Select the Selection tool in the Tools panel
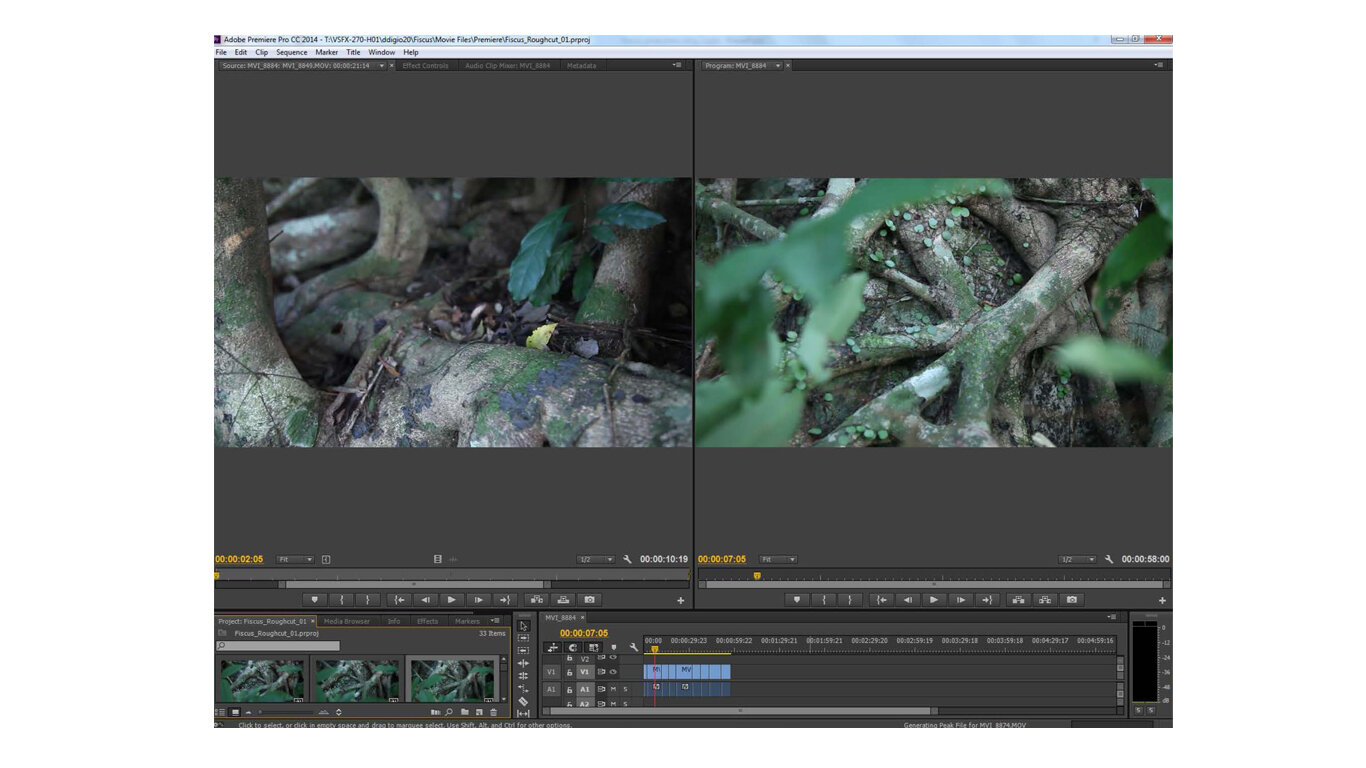The width and height of the screenshot is (1366, 768). [x=523, y=626]
